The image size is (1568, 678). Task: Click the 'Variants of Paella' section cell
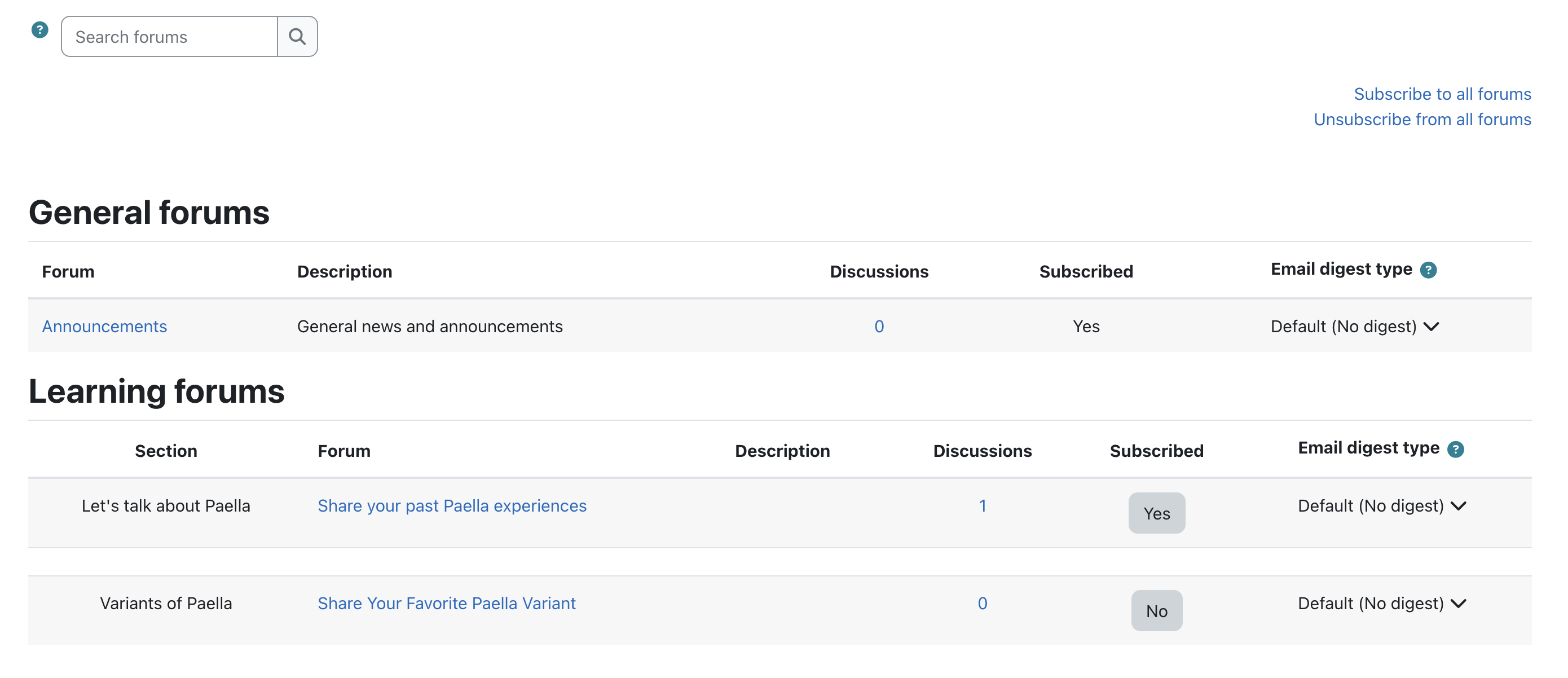pyautogui.click(x=166, y=603)
